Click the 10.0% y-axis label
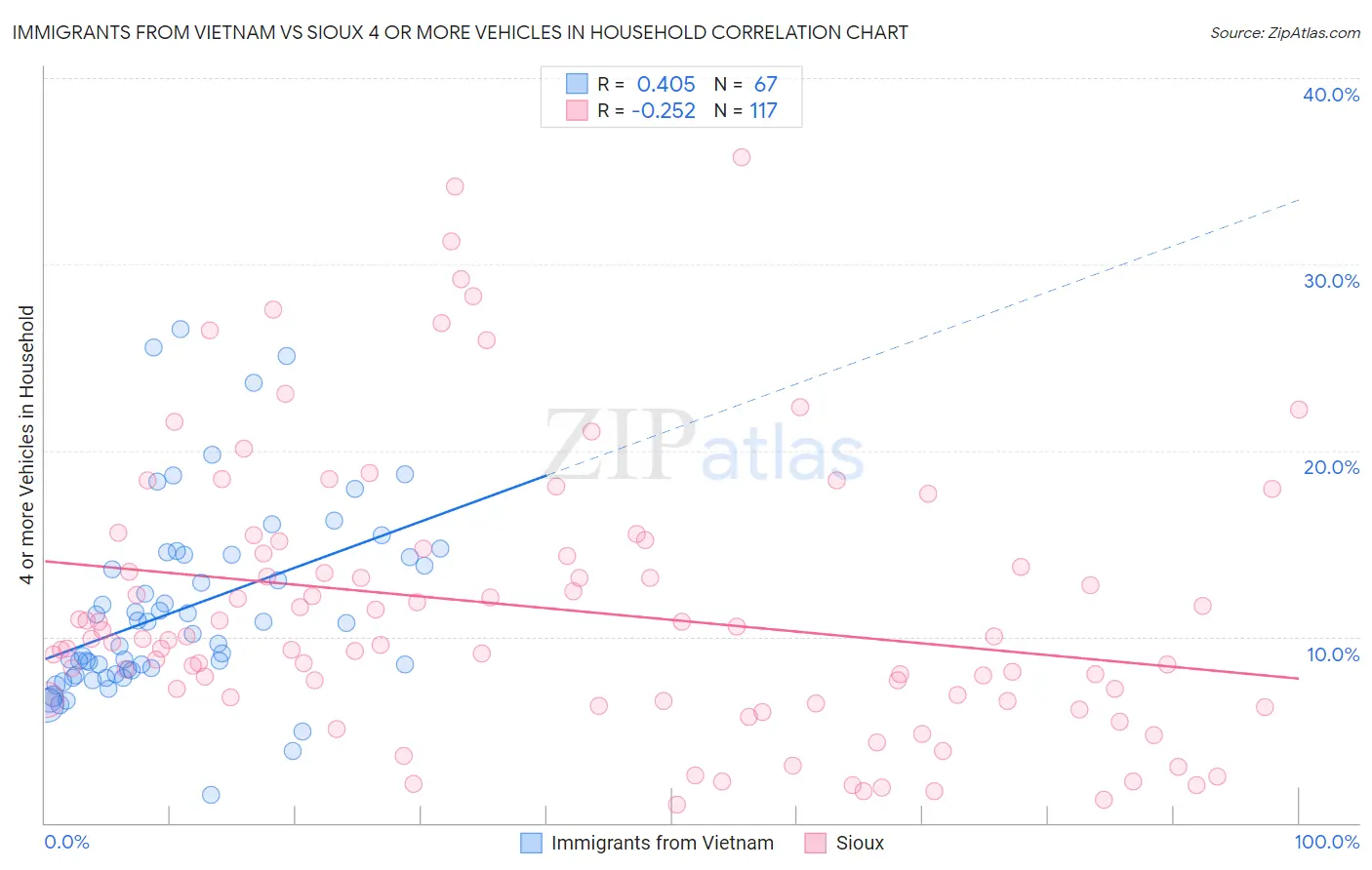 1333,654
